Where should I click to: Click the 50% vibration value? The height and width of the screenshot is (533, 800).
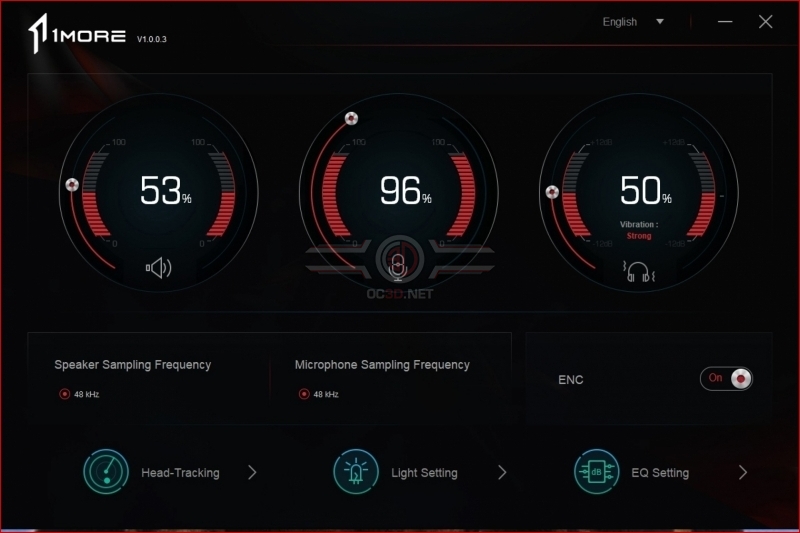coord(645,191)
